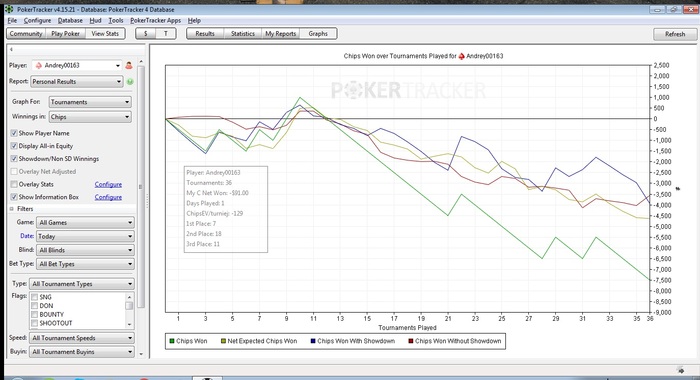This screenshot has width=700, height=380.
Task: Open the All Tournament Buyins dropdown
Action: point(82,352)
